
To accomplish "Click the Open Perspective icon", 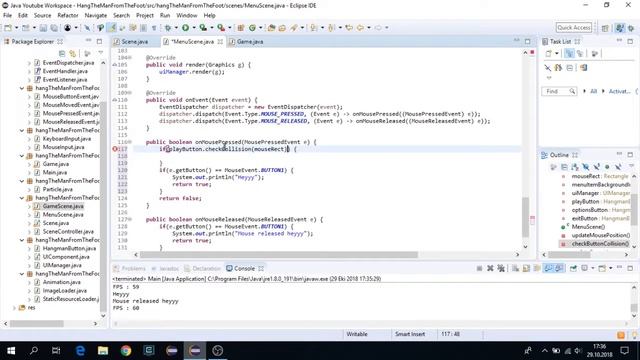I will point(605,28).
